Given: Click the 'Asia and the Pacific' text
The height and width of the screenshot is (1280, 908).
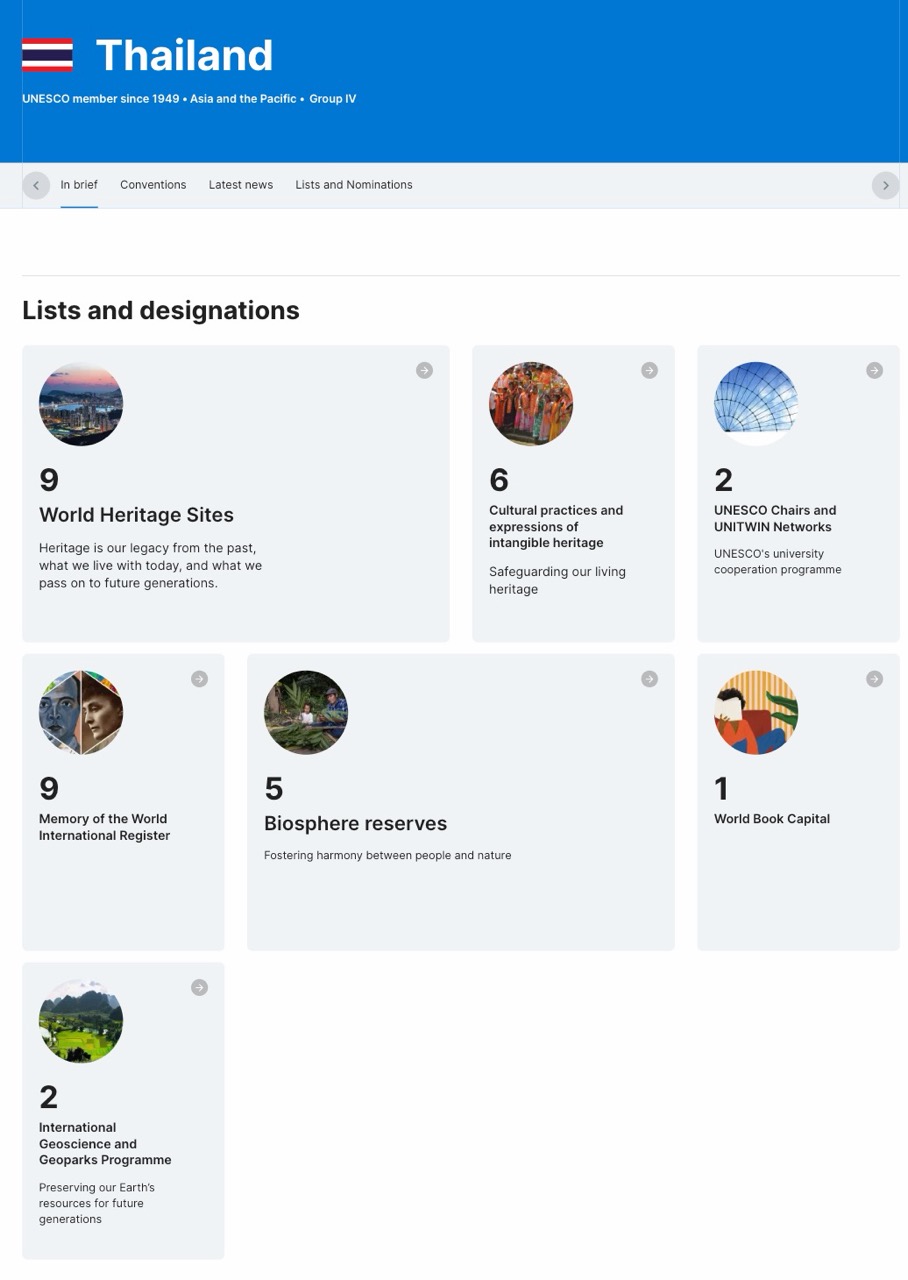Looking at the screenshot, I should click(x=243, y=99).
